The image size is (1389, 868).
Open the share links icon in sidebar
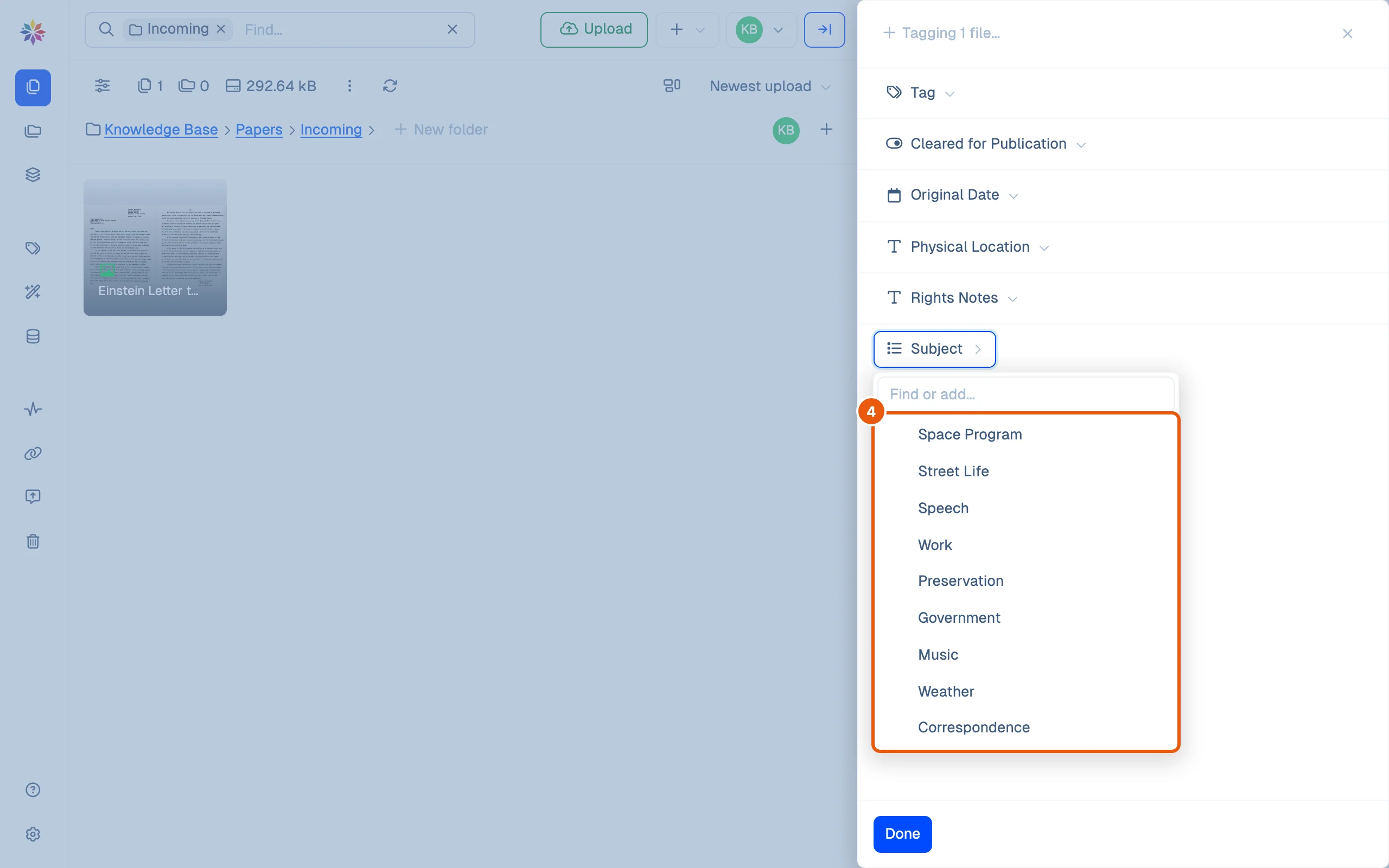click(x=33, y=454)
